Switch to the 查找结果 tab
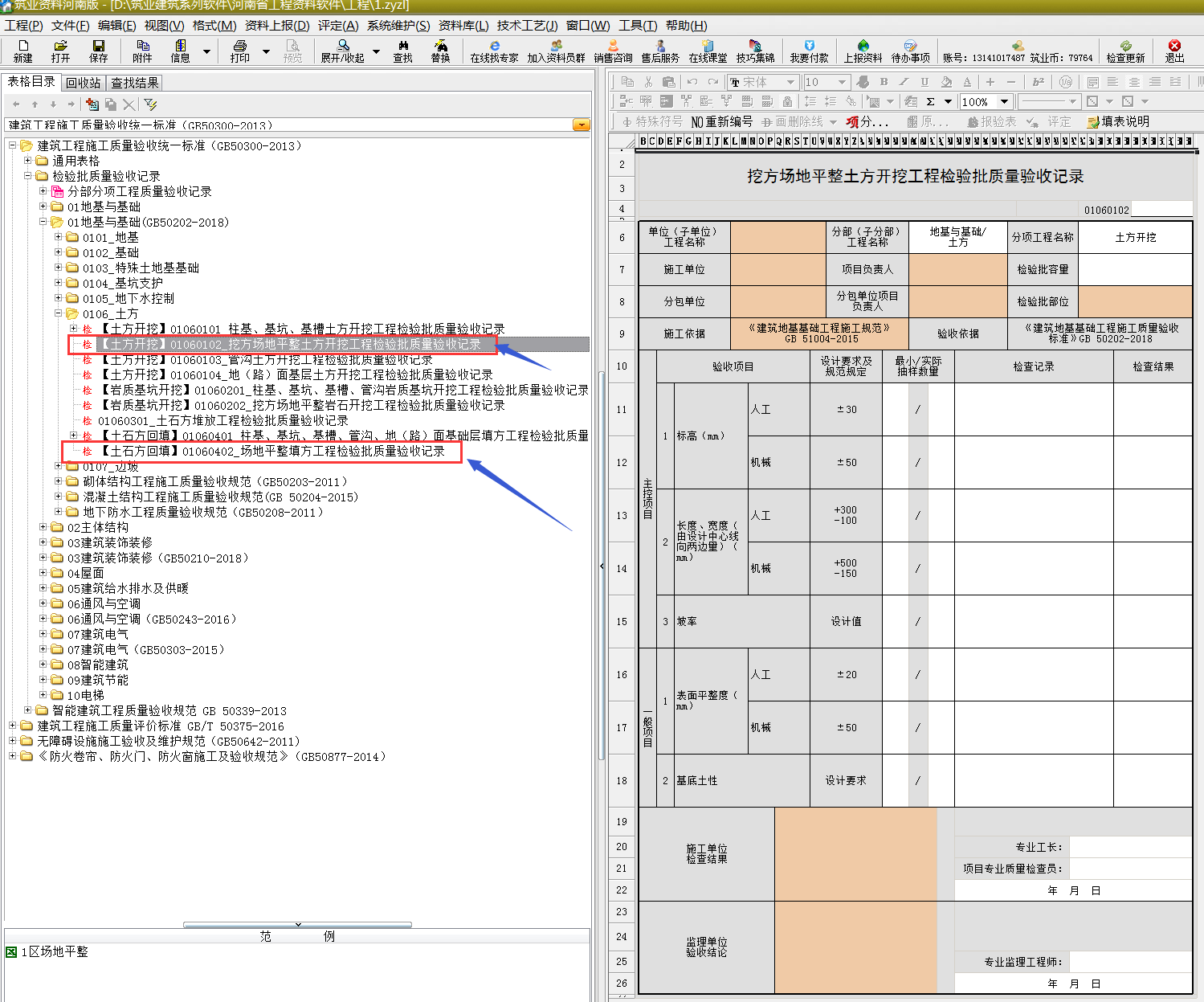Image resolution: width=1204 pixels, height=1002 pixels. point(134,83)
